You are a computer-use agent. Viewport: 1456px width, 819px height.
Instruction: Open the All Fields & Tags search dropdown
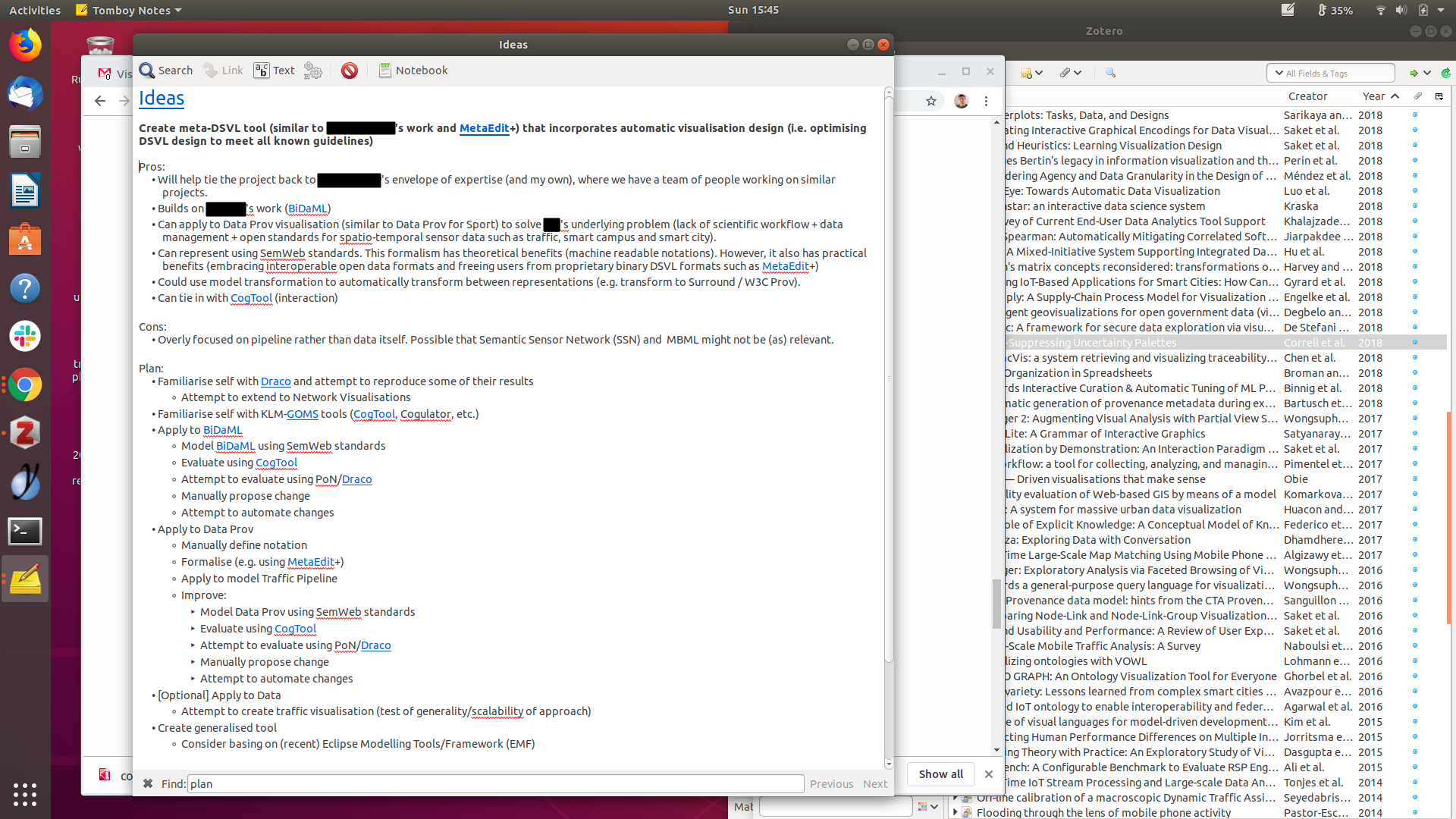tap(1278, 74)
